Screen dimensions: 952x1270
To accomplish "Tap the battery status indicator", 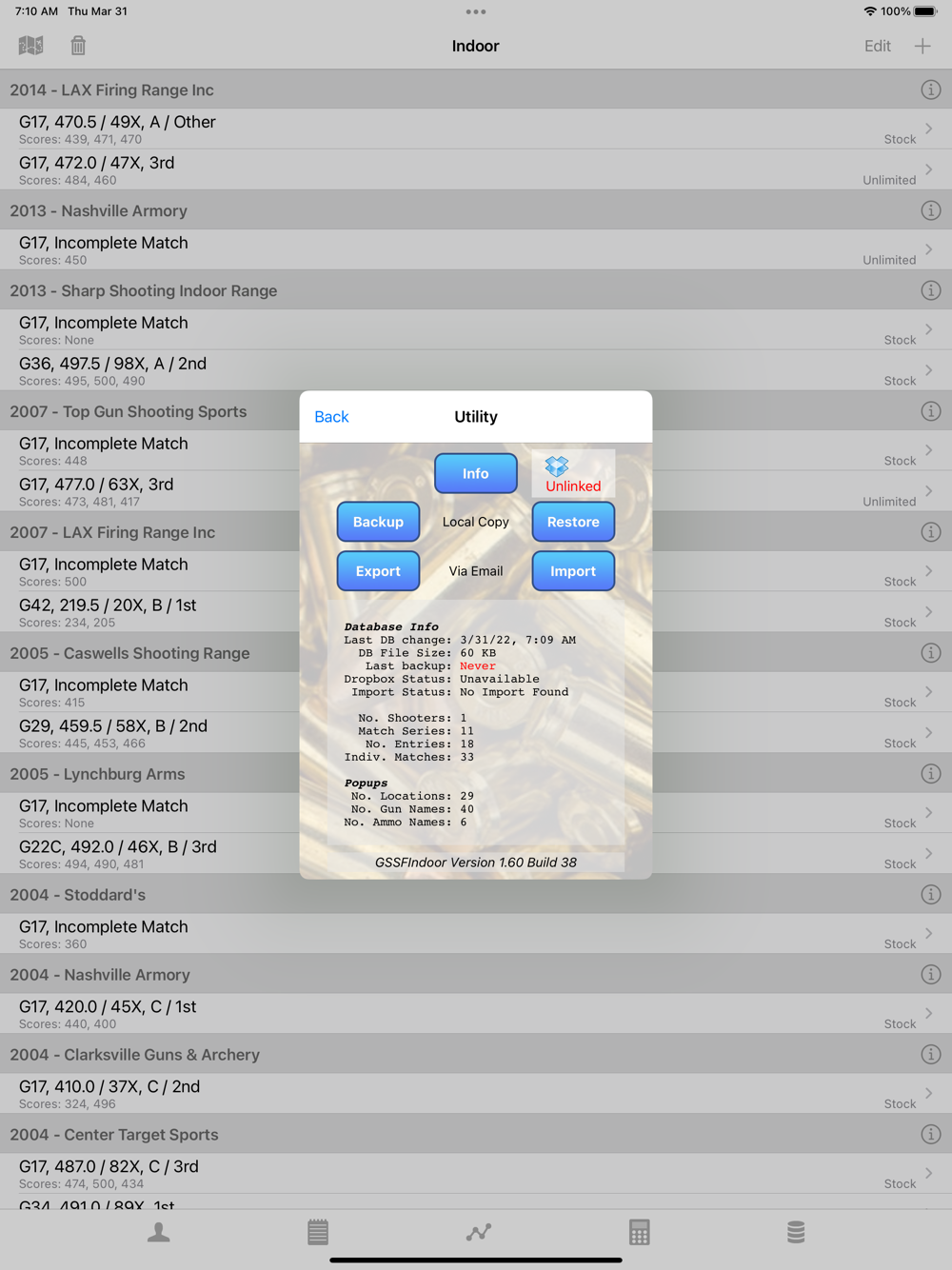I will (925, 11).
